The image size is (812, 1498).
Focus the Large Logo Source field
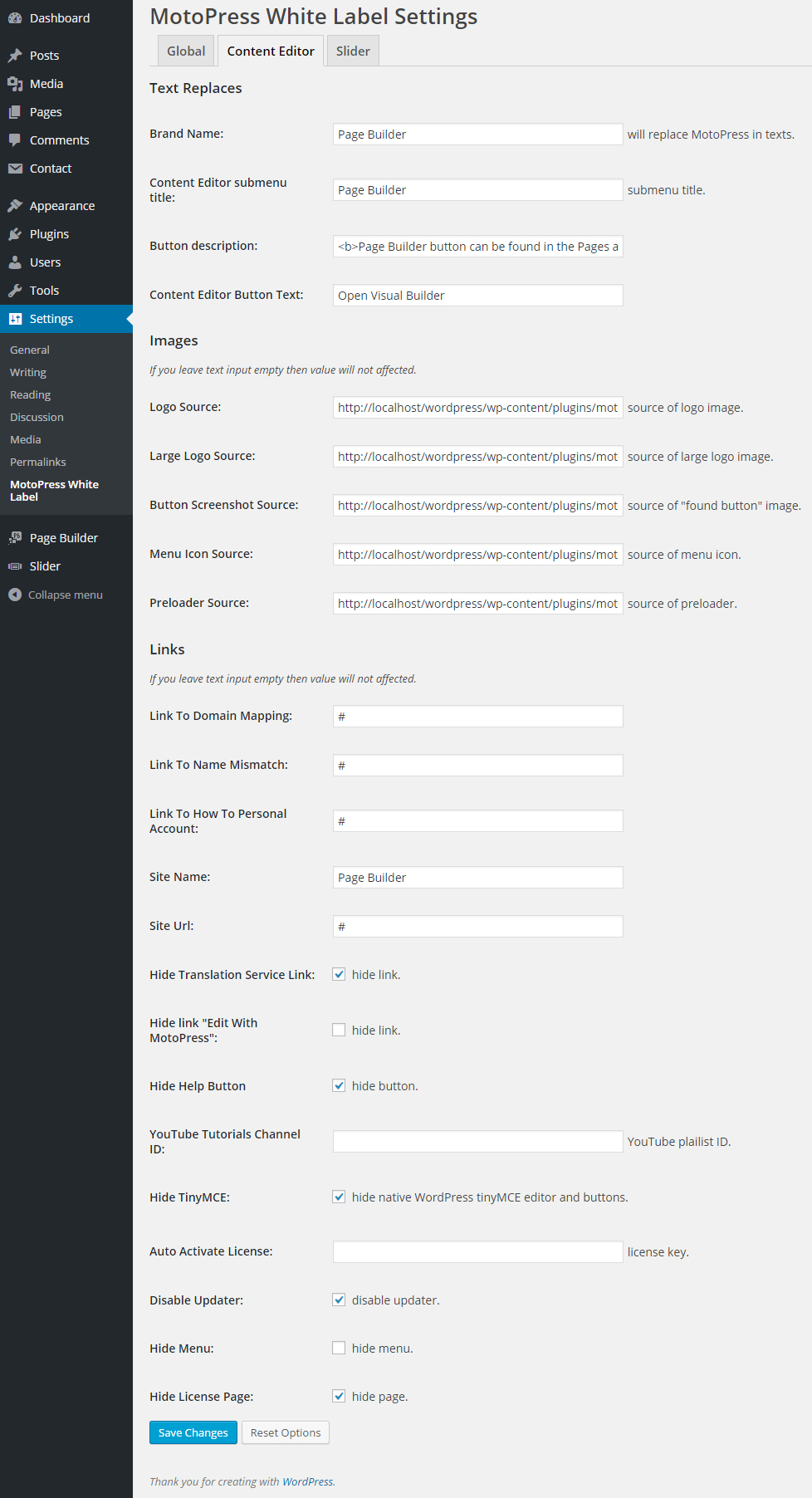pyautogui.click(x=478, y=457)
